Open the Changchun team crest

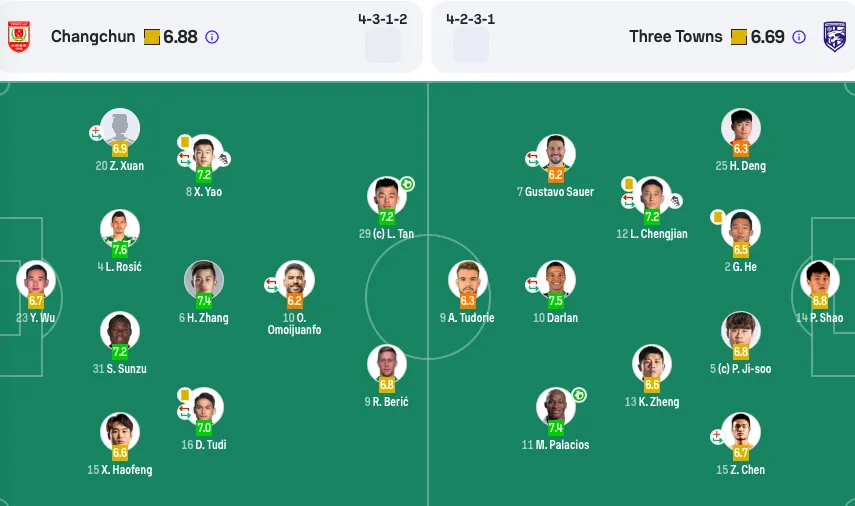pyautogui.click(x=19, y=37)
